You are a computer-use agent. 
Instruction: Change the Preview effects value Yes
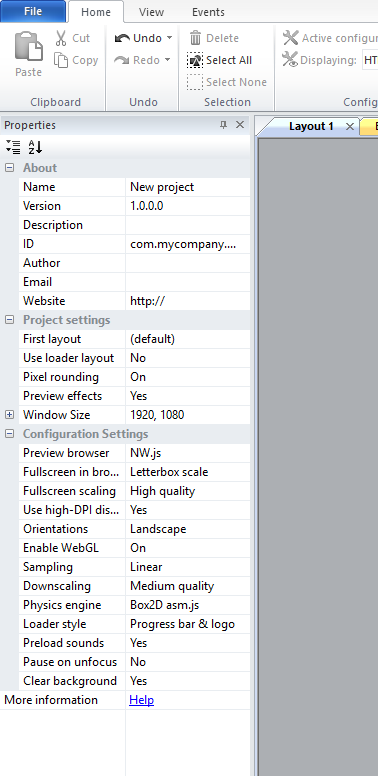[188, 396]
